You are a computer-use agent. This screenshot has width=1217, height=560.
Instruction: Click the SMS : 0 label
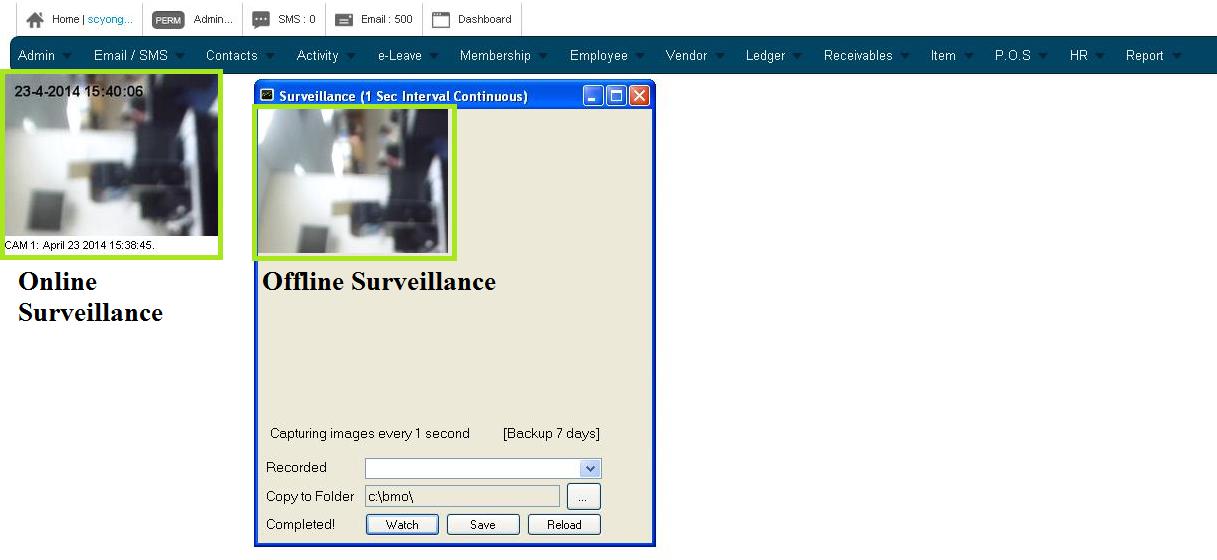[x=297, y=20]
